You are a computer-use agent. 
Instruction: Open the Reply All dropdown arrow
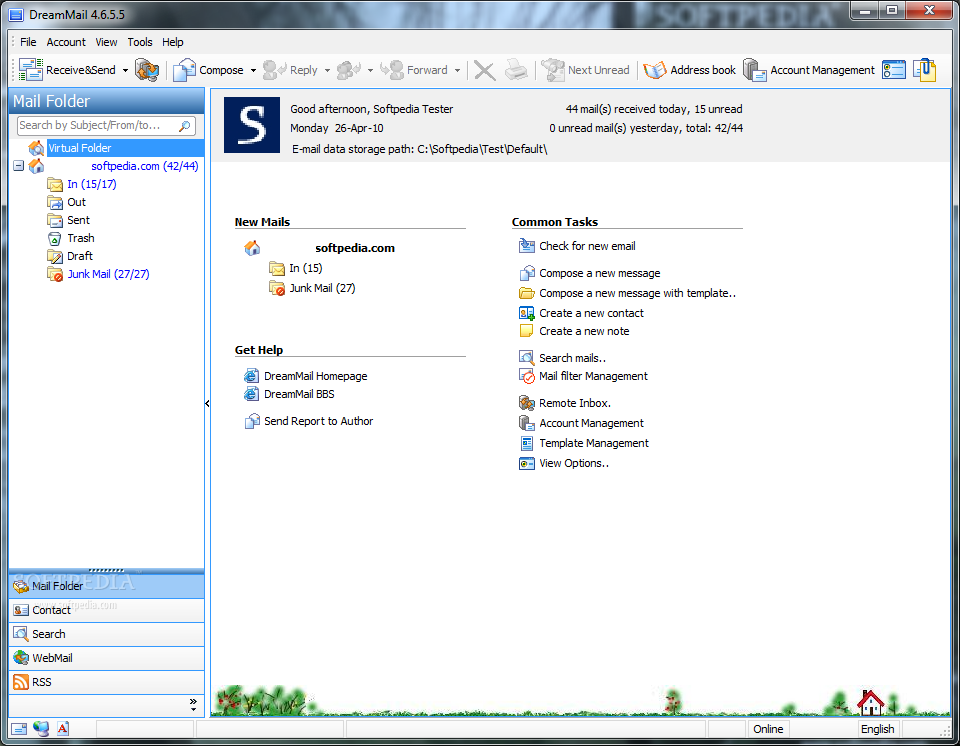tap(370, 70)
